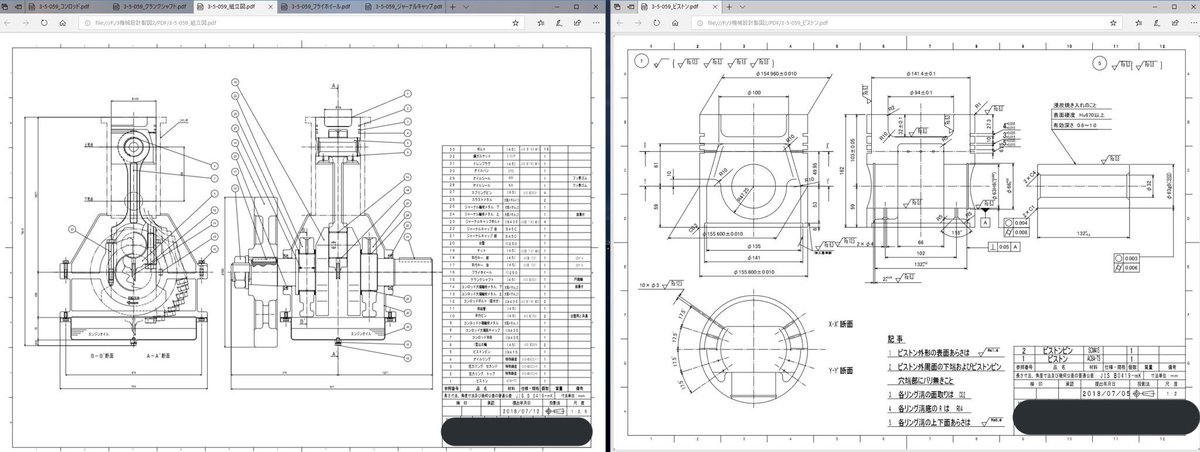Refresh the ピストン PDF in right window
The height and width of the screenshot is (452, 1200).
pos(656,22)
